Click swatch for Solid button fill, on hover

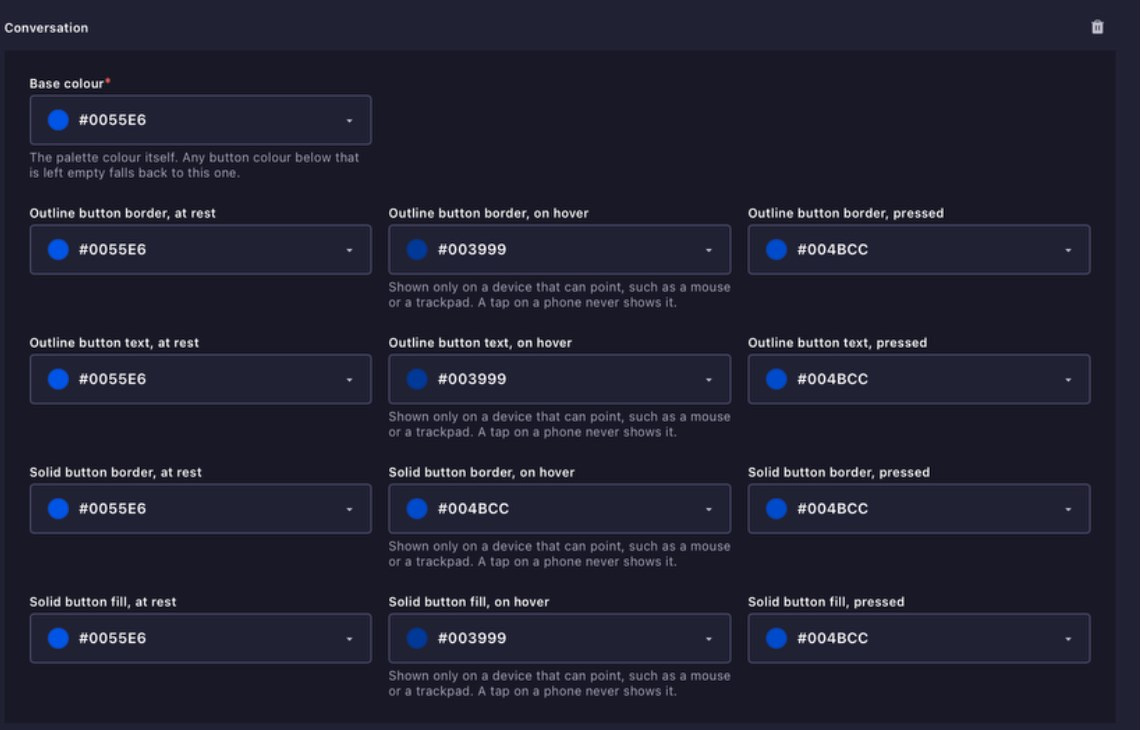point(417,638)
